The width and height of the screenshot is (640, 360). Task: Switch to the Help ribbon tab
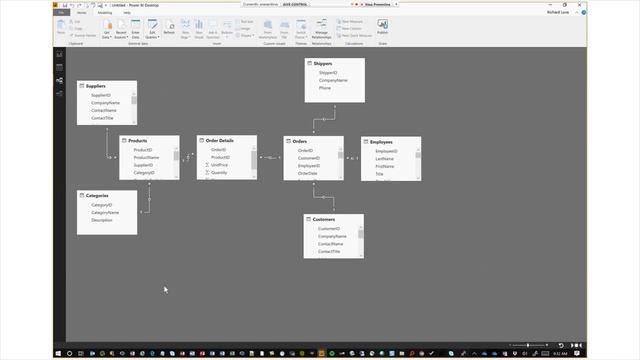tap(127, 13)
